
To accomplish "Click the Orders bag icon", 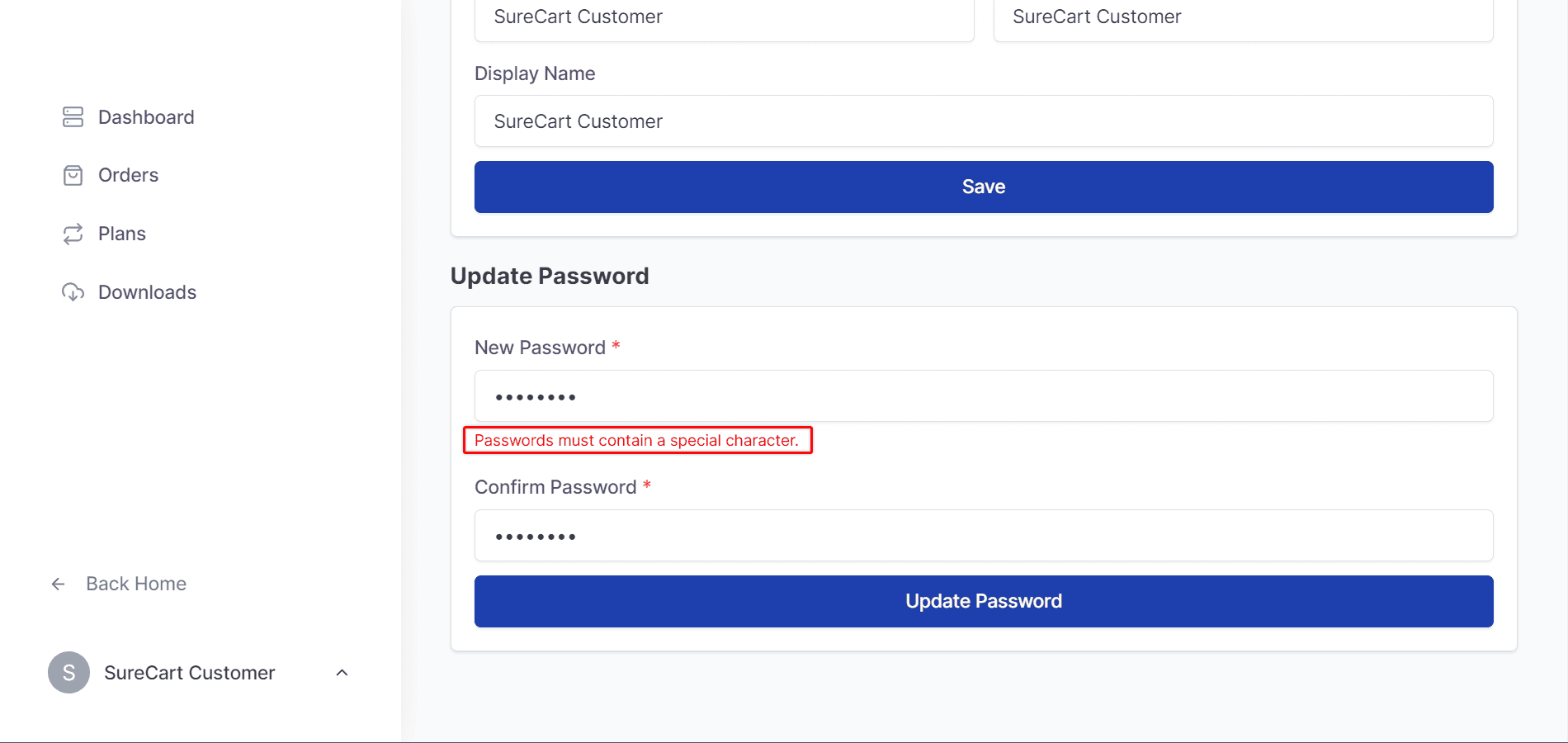I will click(73, 175).
